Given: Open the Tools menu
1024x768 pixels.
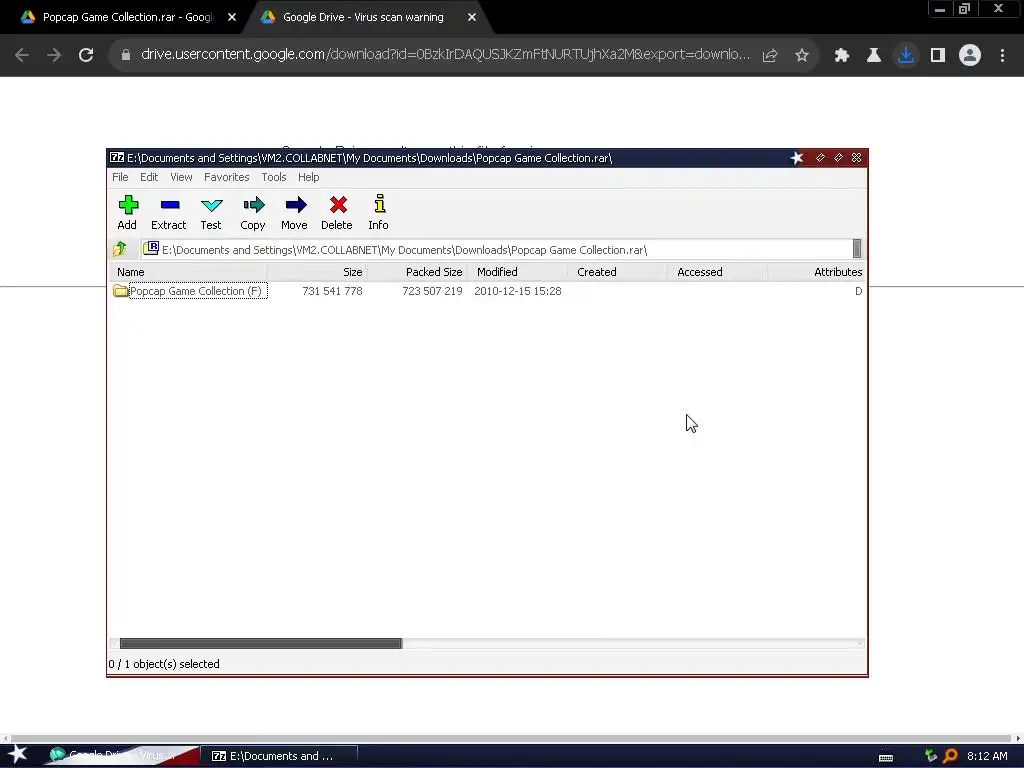Looking at the screenshot, I should tap(274, 177).
